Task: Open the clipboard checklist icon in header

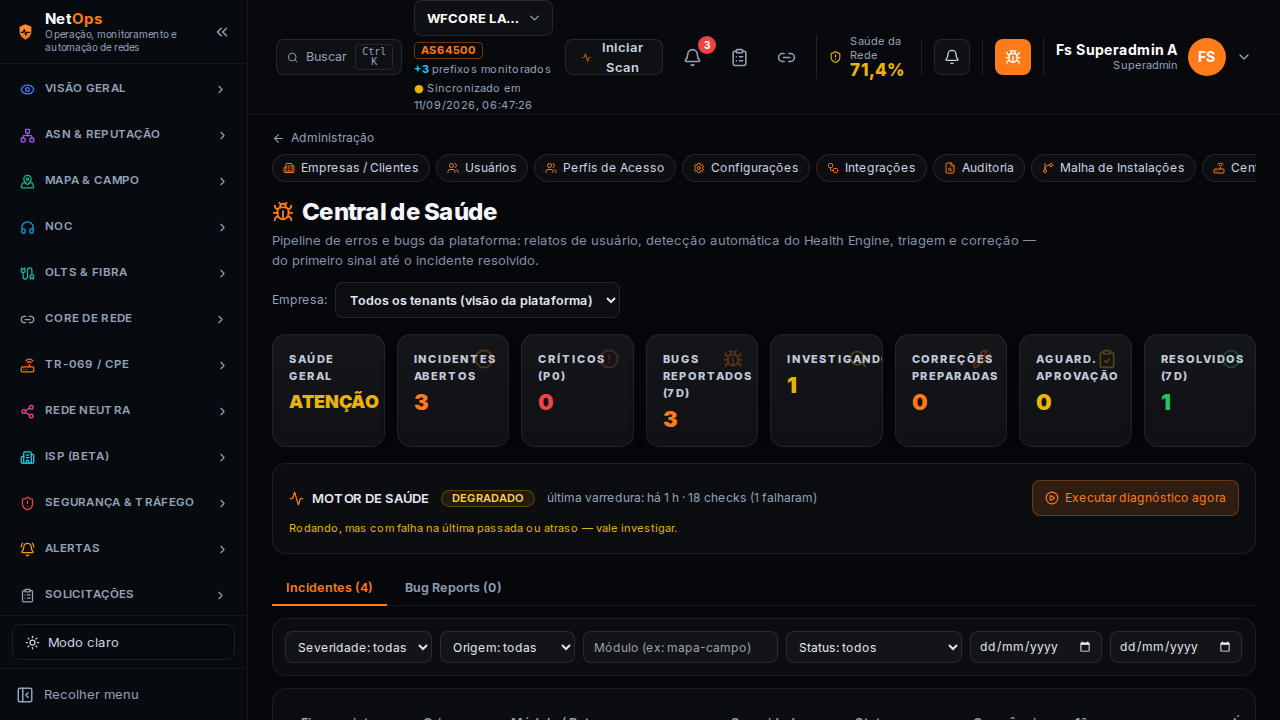Action: [740, 57]
